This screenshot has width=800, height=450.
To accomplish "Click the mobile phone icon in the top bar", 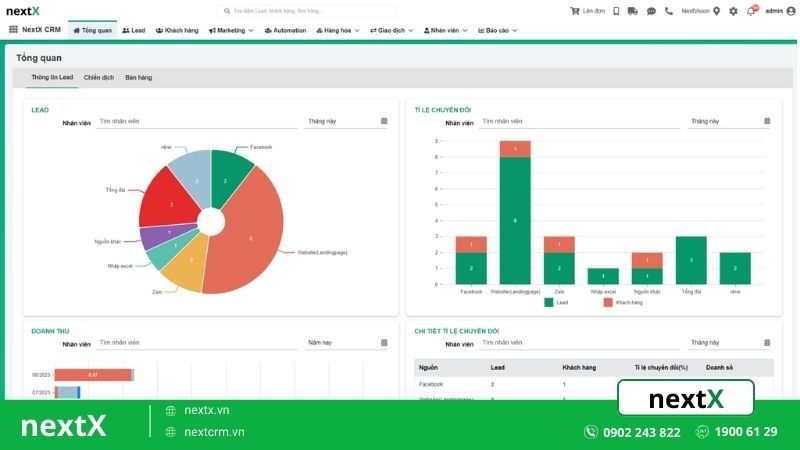I will [x=616, y=11].
